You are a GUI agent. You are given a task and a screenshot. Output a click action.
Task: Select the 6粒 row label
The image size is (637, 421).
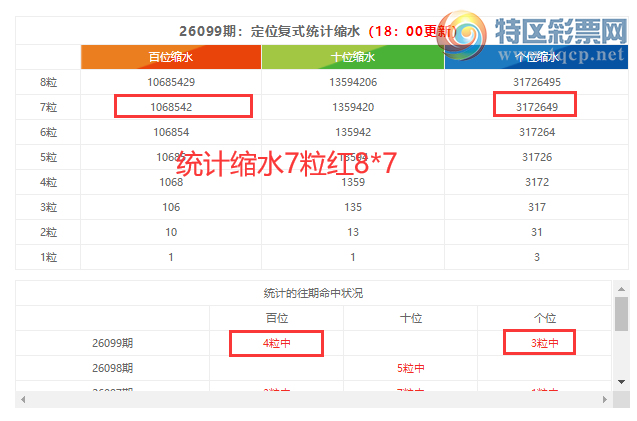[48, 132]
